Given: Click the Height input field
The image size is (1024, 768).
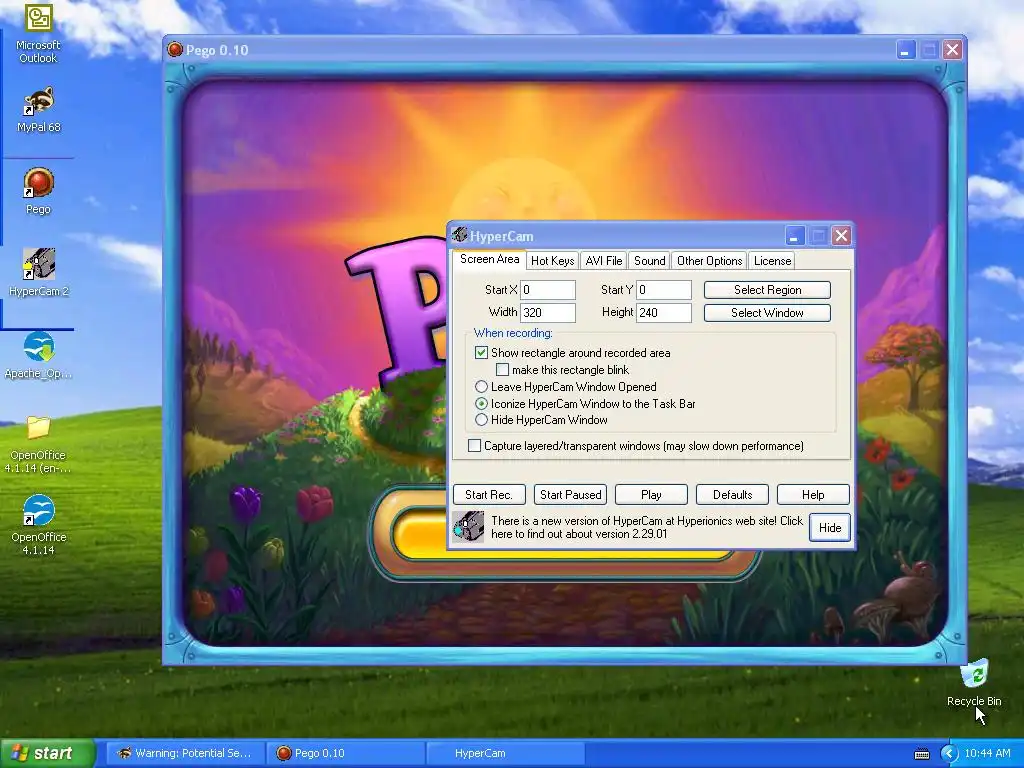Looking at the screenshot, I should tap(664, 313).
